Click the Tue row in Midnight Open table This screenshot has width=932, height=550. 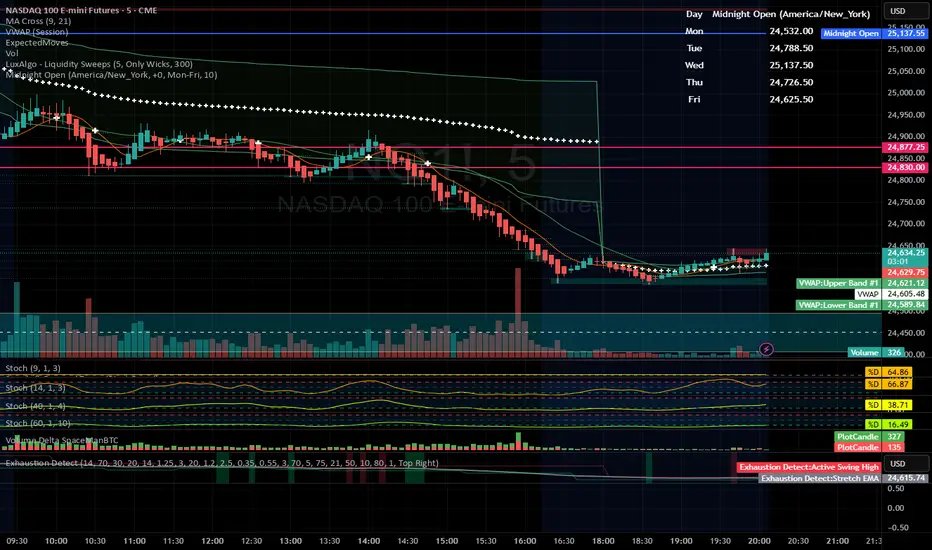694,48
